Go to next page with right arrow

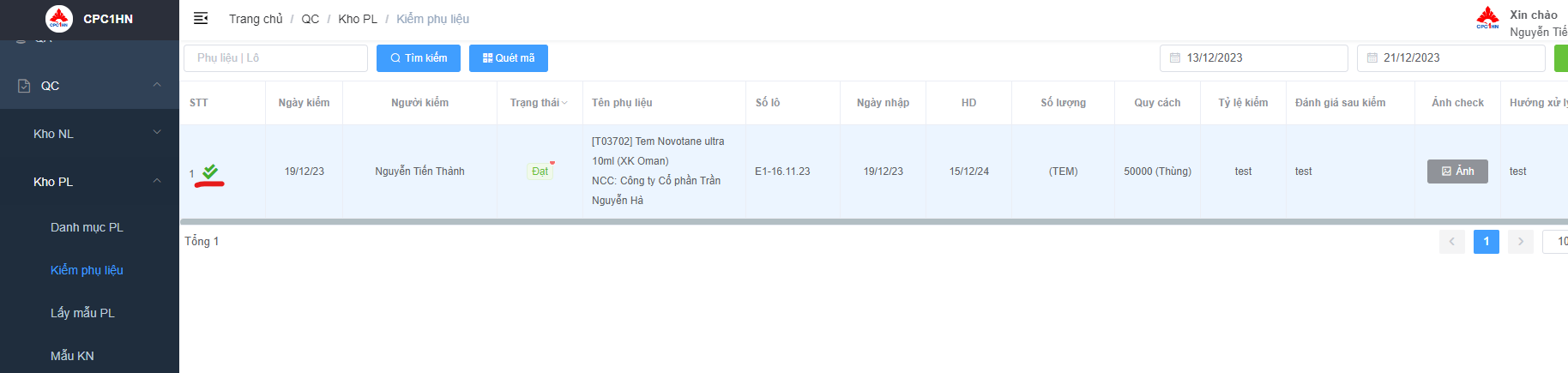point(1520,242)
